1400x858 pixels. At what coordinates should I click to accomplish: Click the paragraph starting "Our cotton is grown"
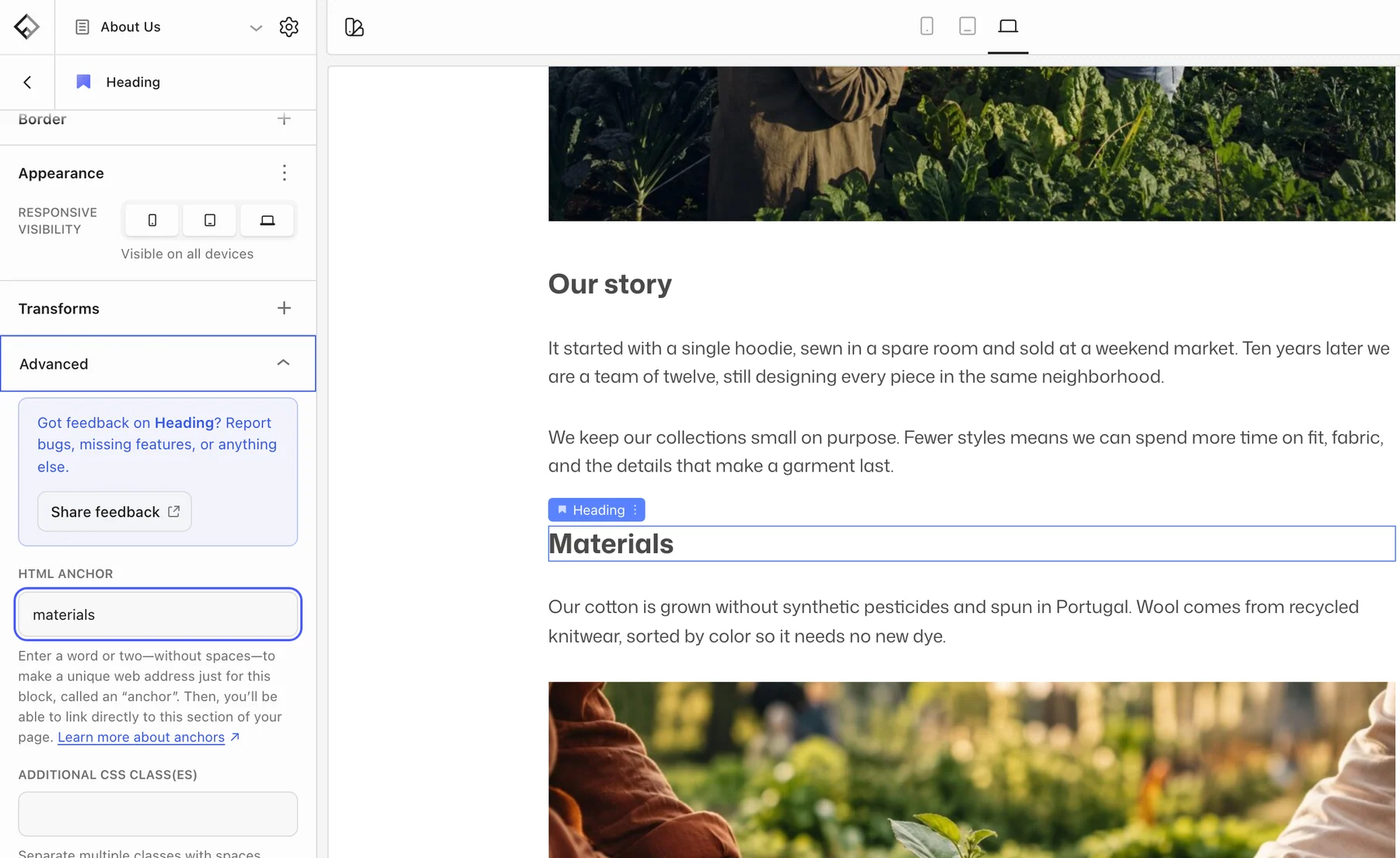954,622
